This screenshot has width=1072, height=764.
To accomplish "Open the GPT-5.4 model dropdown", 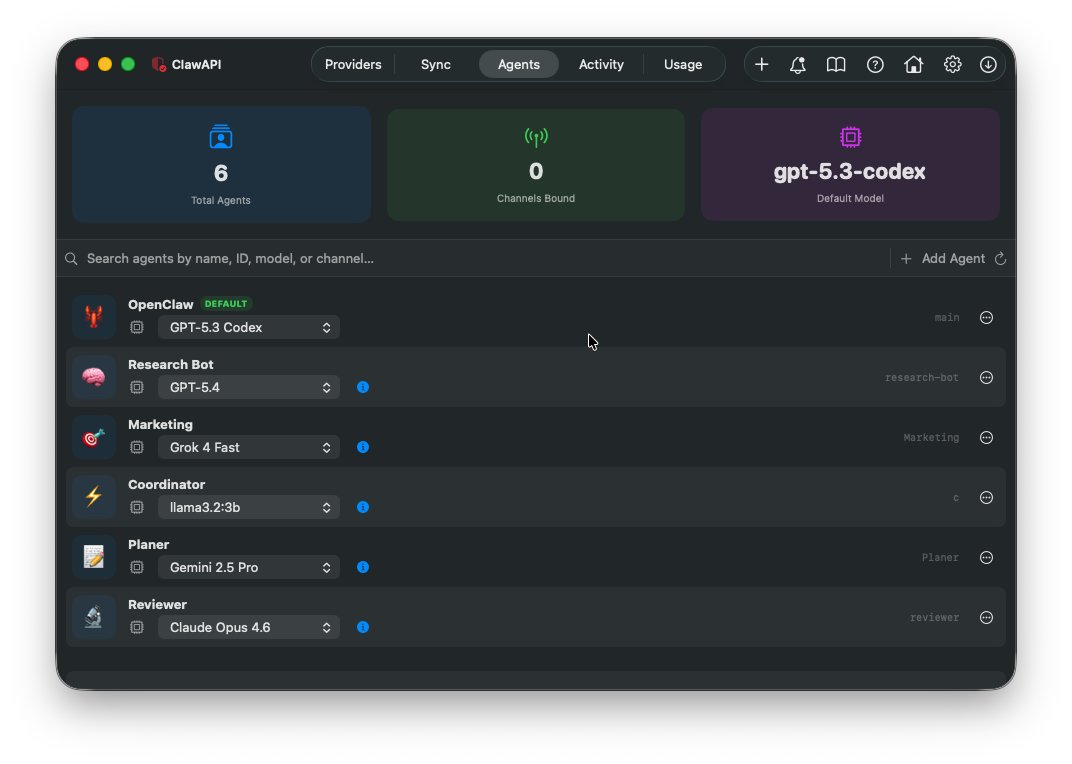I will point(249,387).
